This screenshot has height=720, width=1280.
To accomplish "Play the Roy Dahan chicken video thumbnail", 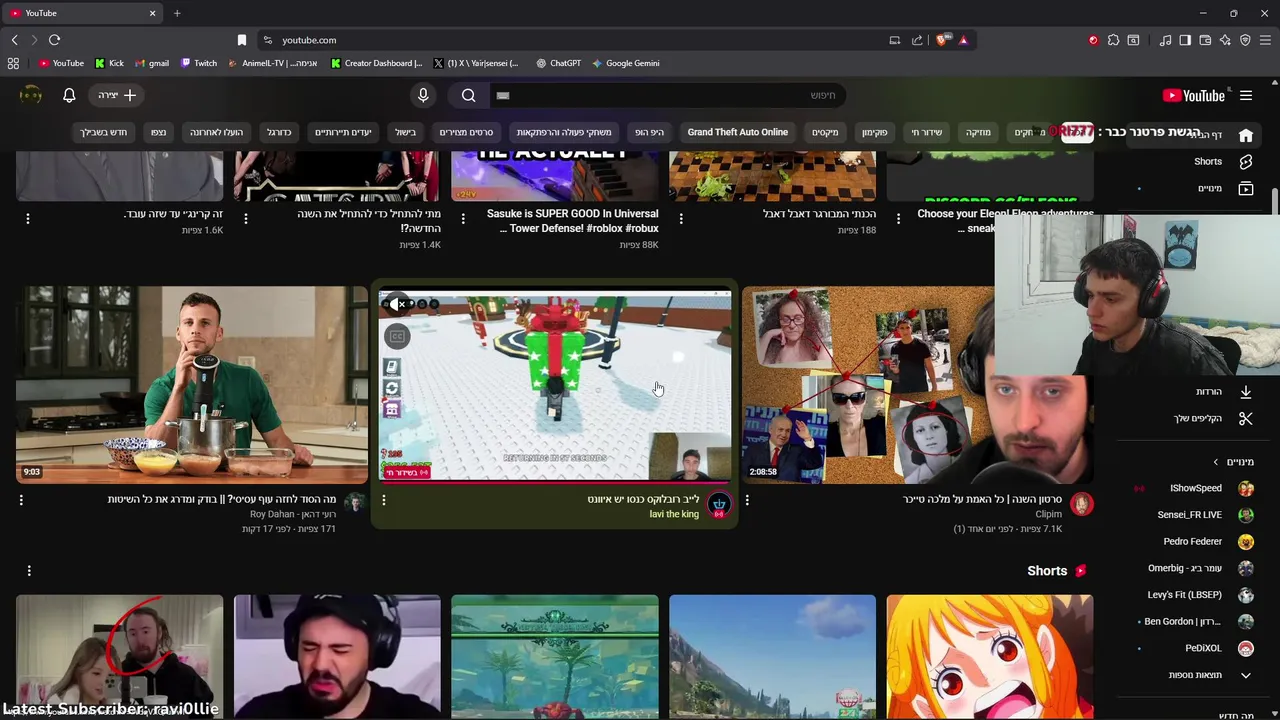I will 192,385.
